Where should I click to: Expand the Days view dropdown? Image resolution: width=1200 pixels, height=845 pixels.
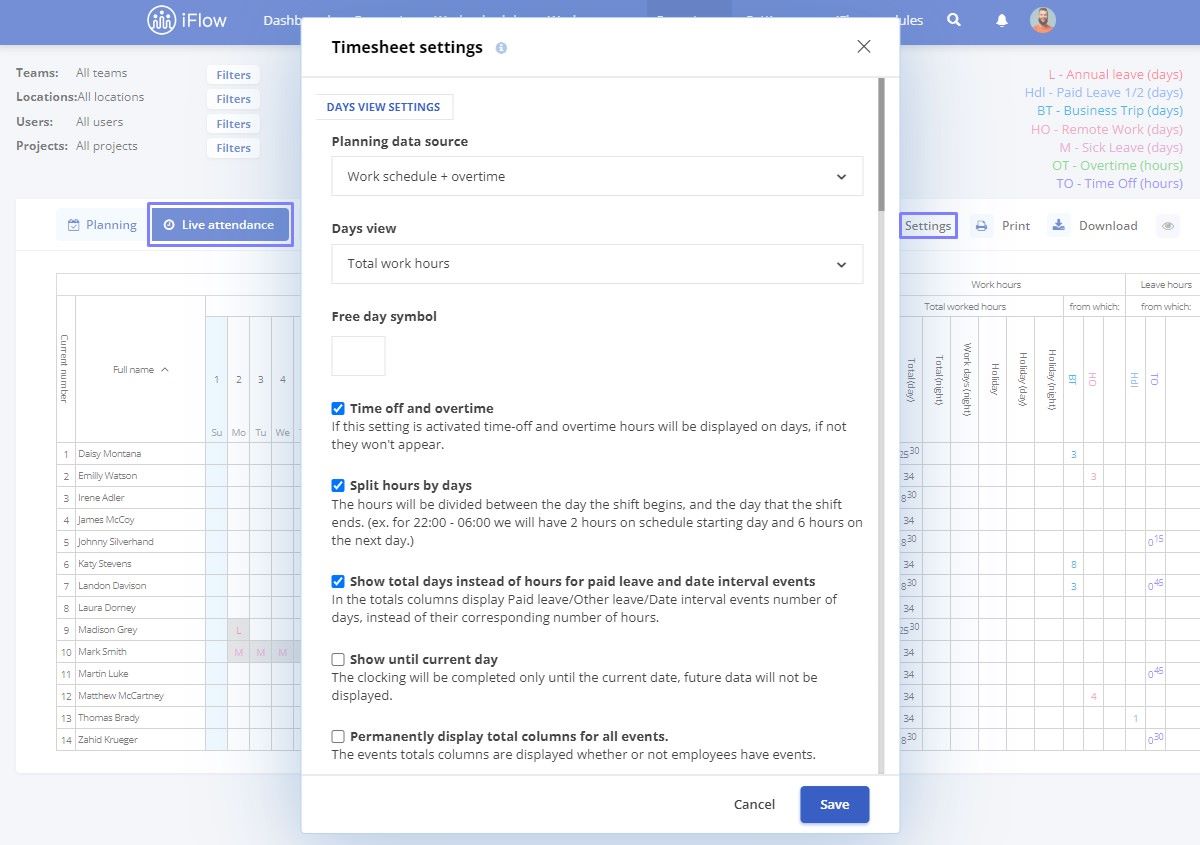pos(597,264)
